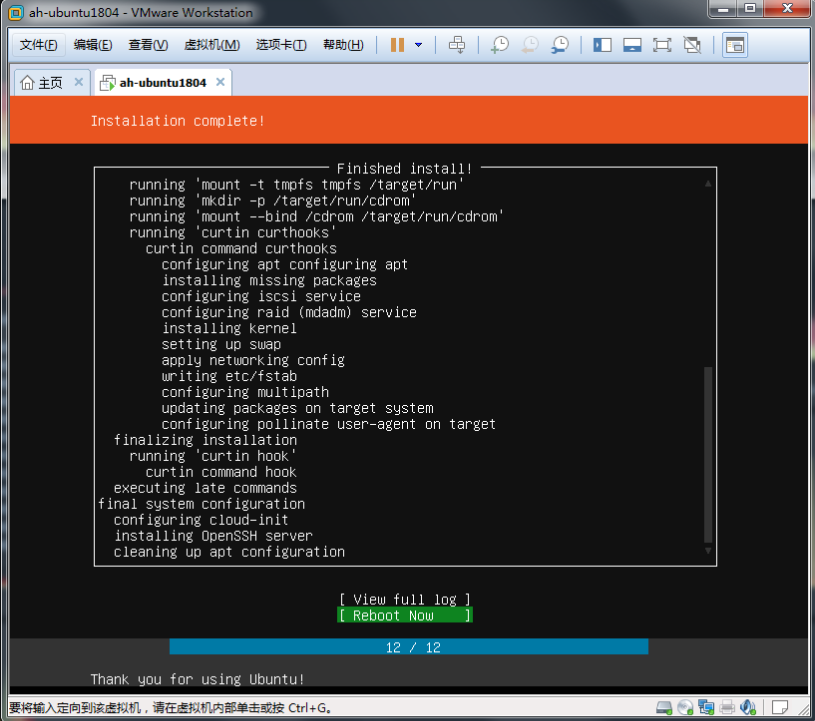Expand the power options dropdown arrow
Viewport: 815px width, 721px height.
pos(418,45)
